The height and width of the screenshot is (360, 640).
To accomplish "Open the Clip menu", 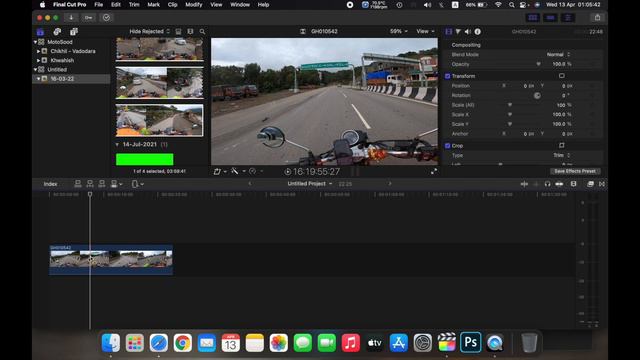I will point(173,5).
